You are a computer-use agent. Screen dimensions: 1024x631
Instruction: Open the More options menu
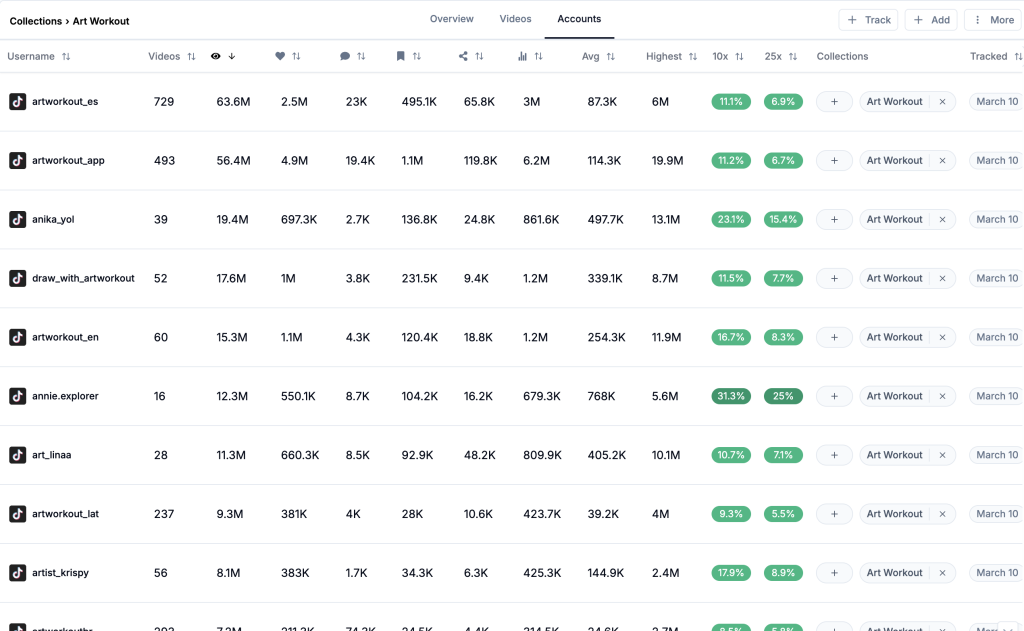992,20
